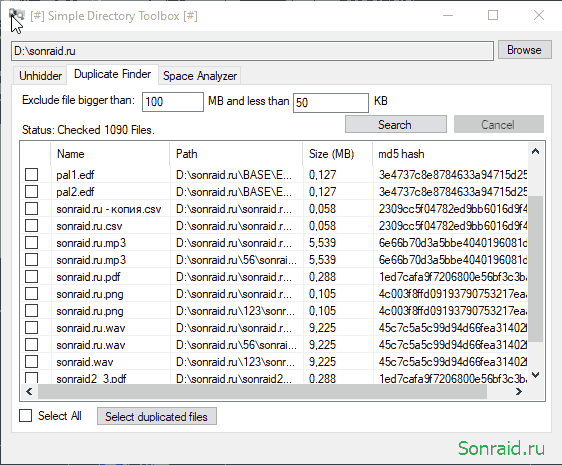Viewport: 562px width, 465px height.
Task: Check the box for pal1.edf
Action: pos(32,175)
